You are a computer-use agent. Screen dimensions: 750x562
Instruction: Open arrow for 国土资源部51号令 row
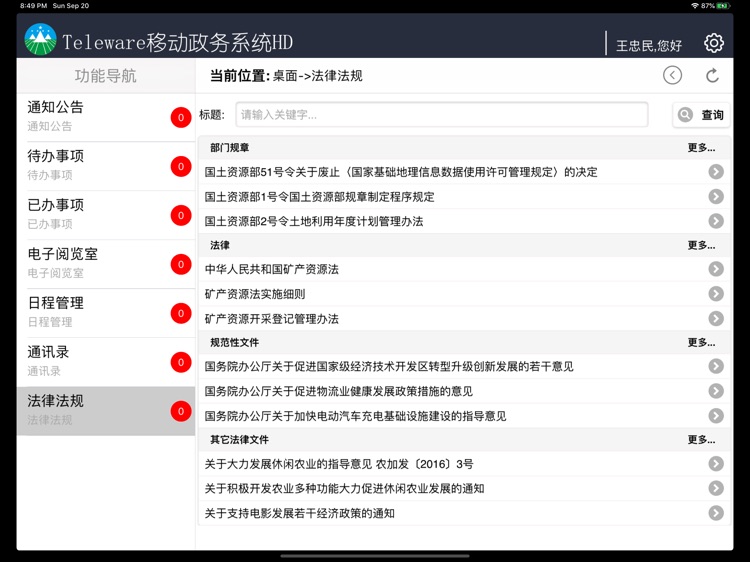tap(716, 172)
